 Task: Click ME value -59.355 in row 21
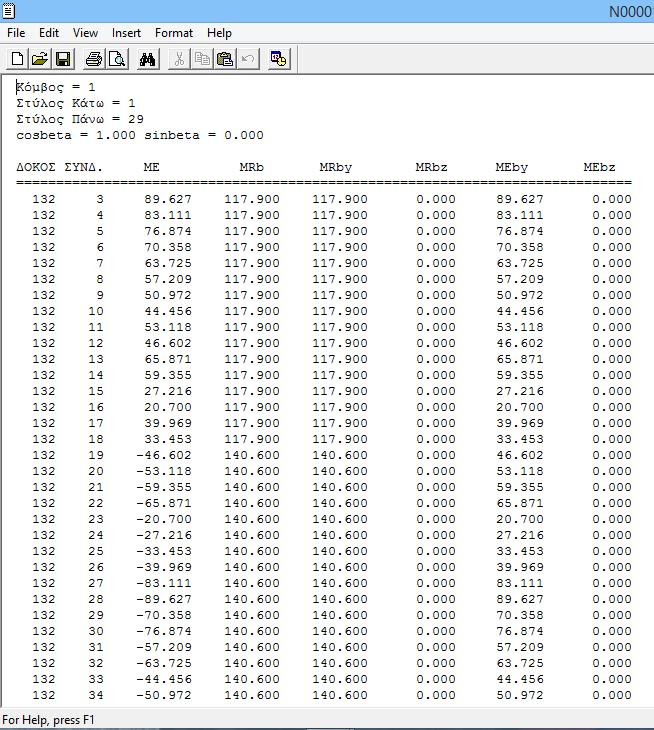pos(164,487)
